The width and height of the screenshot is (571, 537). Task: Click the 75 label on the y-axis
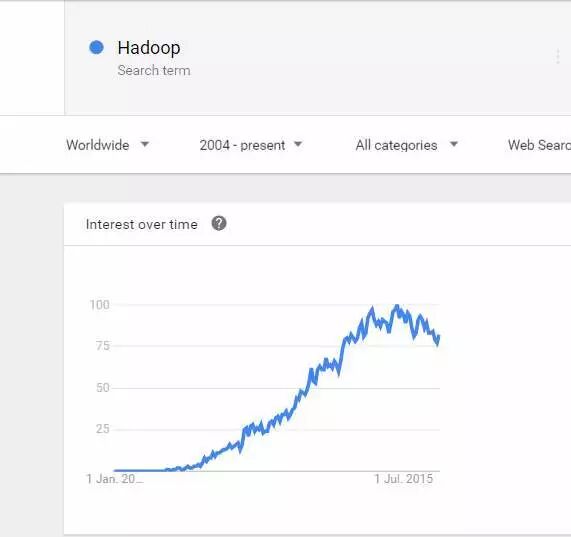pos(103,346)
